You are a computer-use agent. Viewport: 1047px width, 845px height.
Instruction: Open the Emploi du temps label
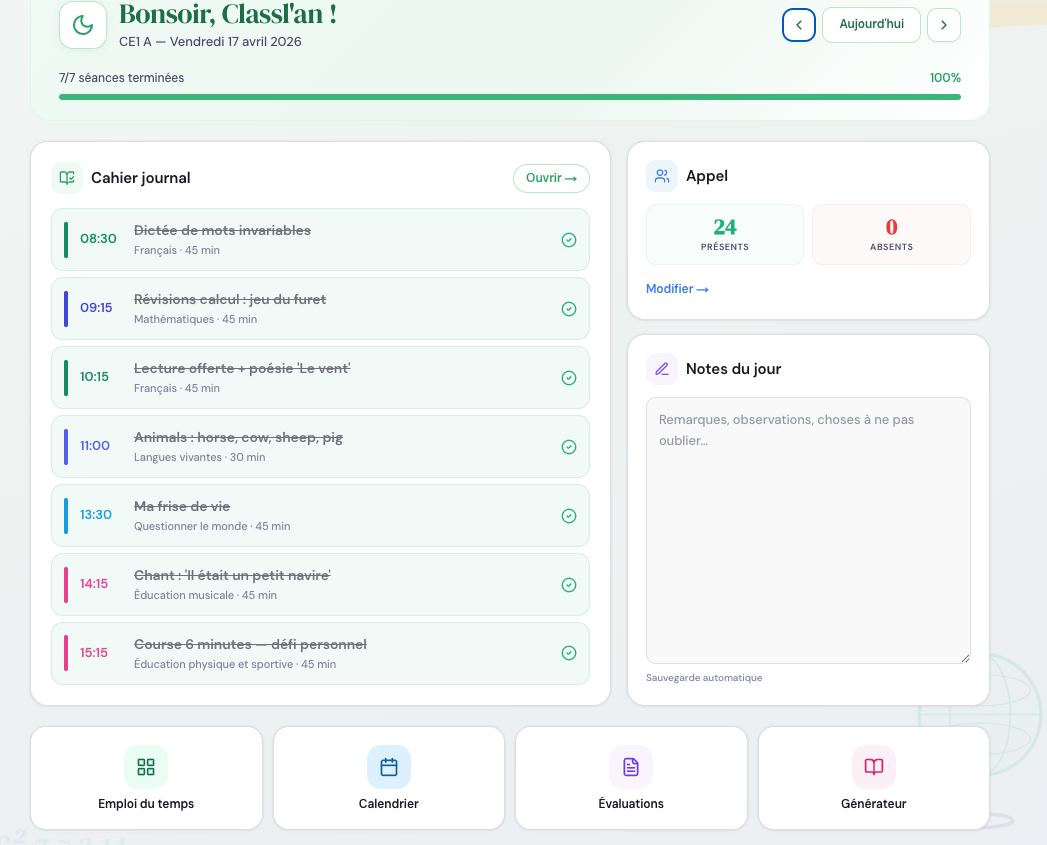tap(146, 804)
